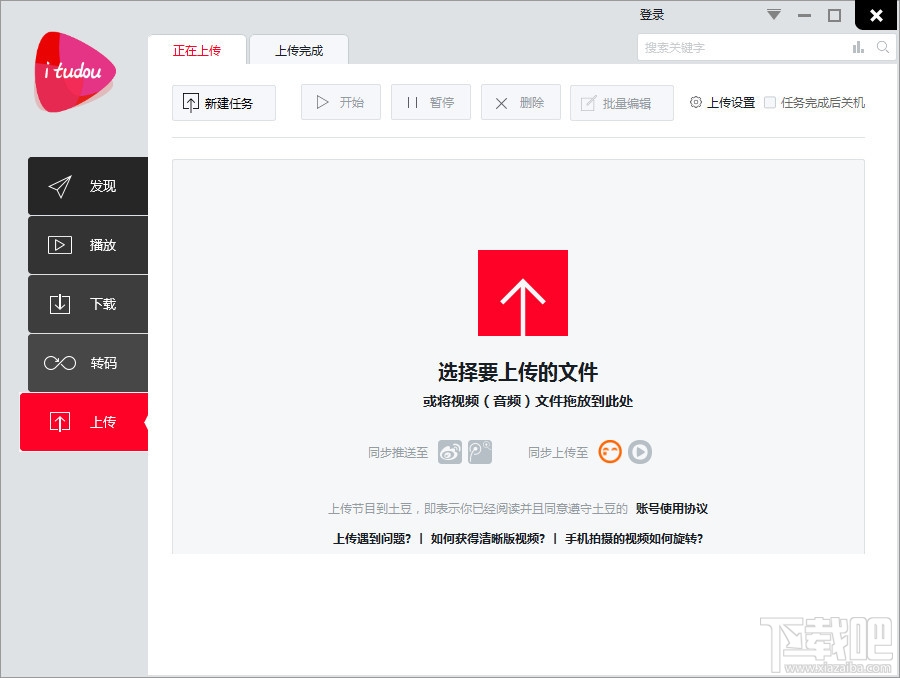This screenshot has width=900, height=678.
Task: Select the 上传 (Upload) sidebar section
Action: point(84,422)
